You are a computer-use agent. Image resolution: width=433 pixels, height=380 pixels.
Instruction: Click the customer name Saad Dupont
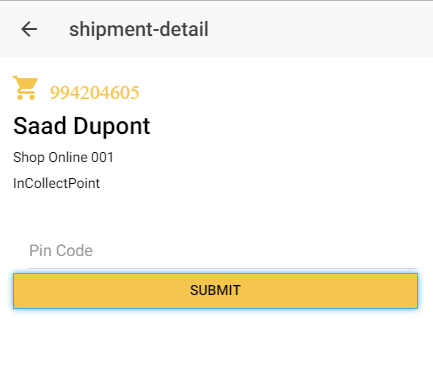coord(82,126)
